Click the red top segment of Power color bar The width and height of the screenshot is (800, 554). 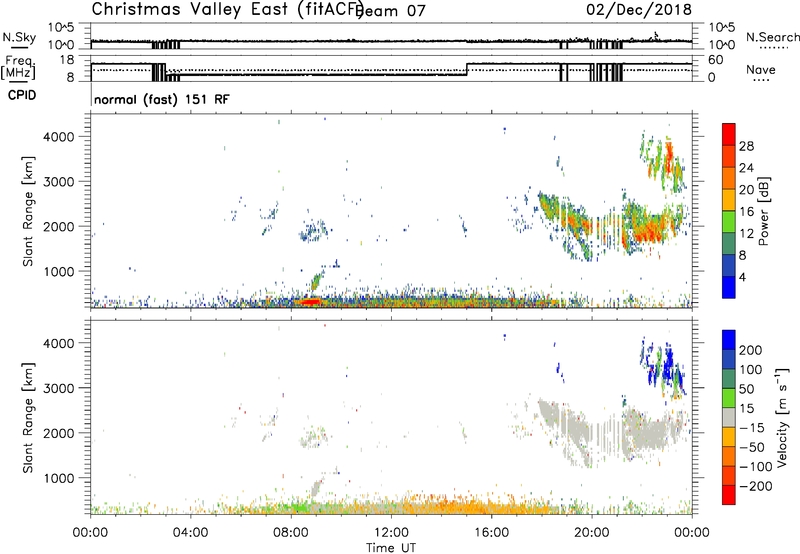729,134
